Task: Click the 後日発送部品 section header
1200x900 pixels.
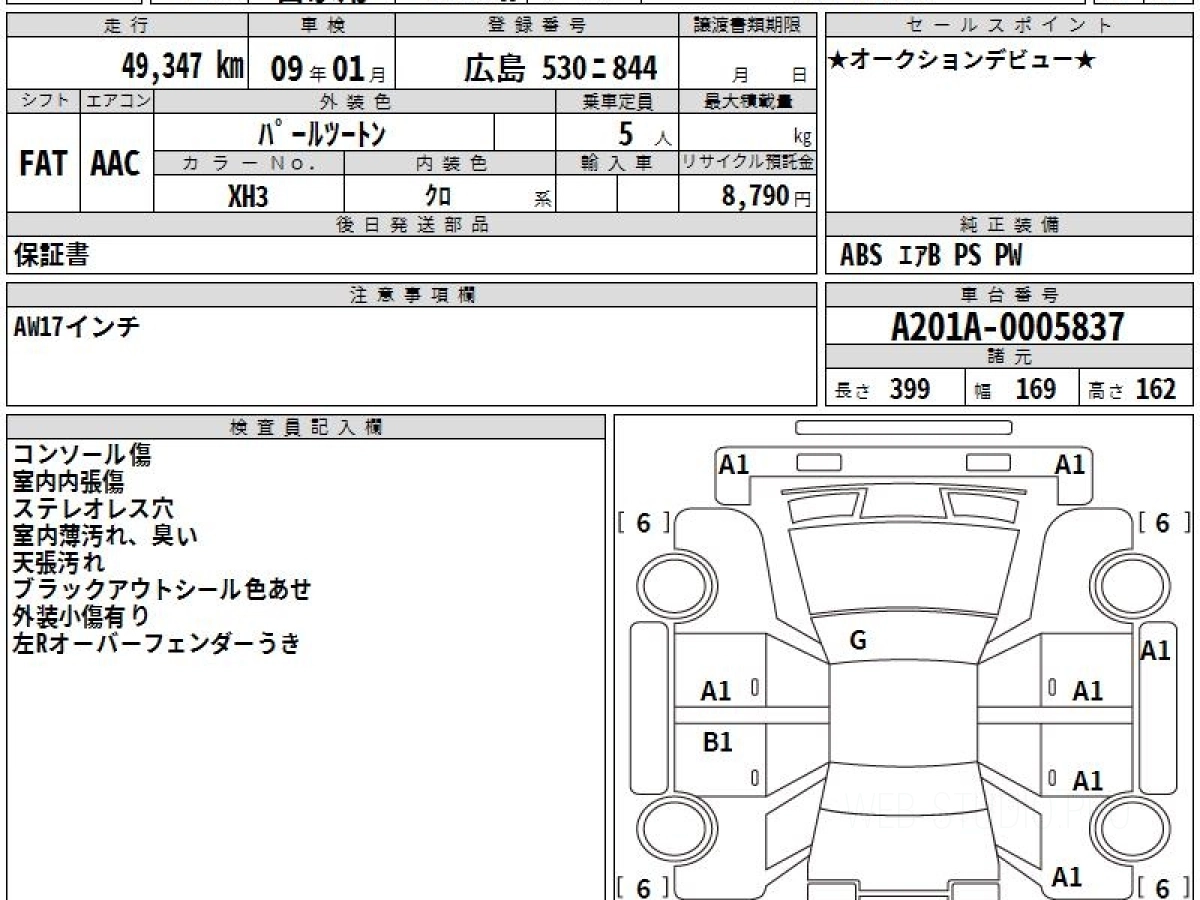Action: pos(412,225)
